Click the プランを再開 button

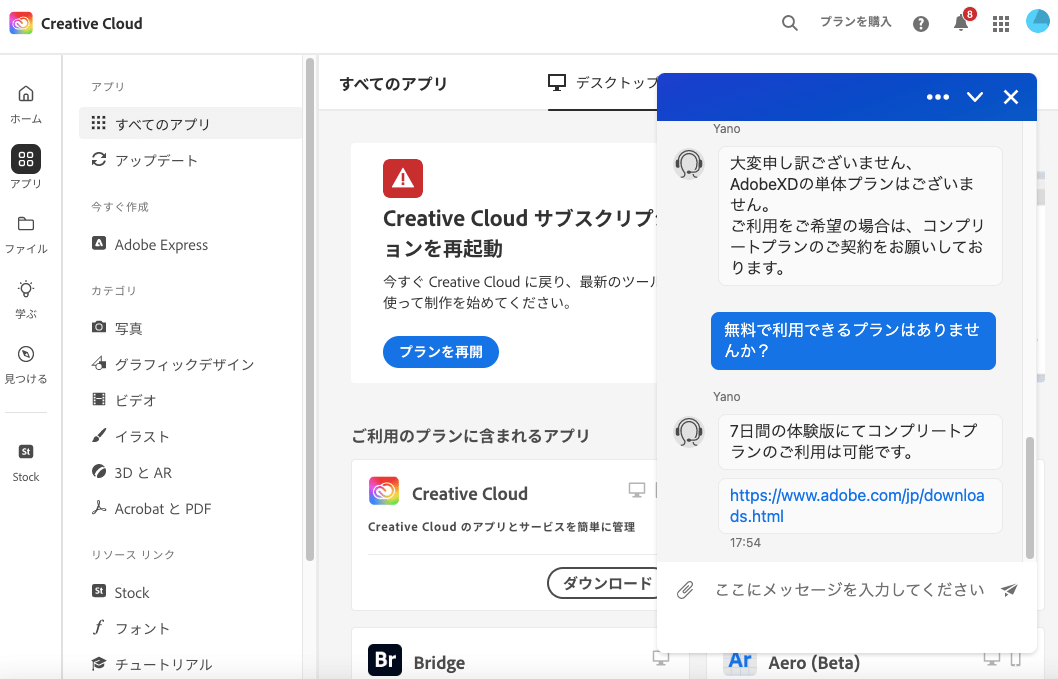point(441,352)
